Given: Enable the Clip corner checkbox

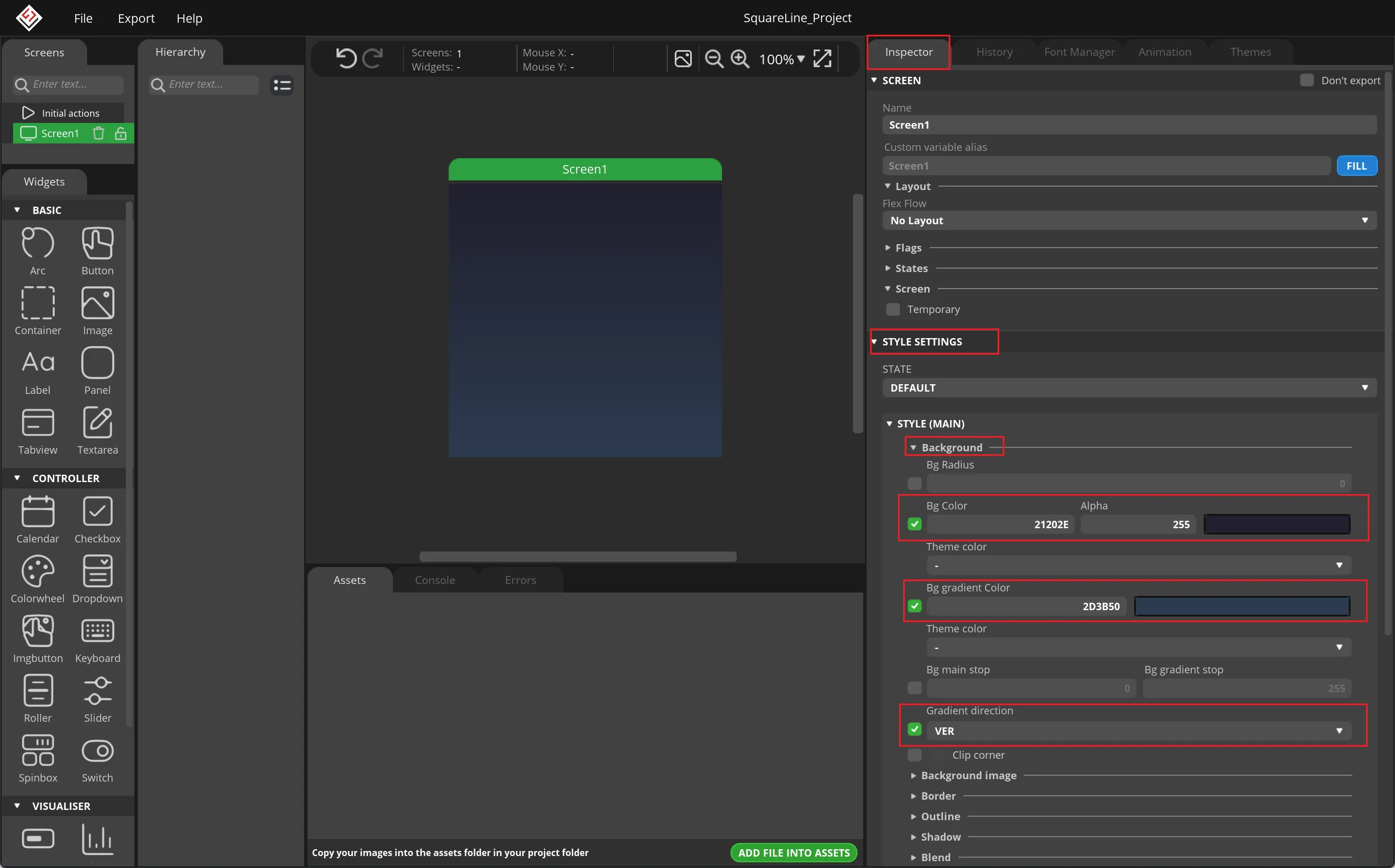Looking at the screenshot, I should 915,755.
